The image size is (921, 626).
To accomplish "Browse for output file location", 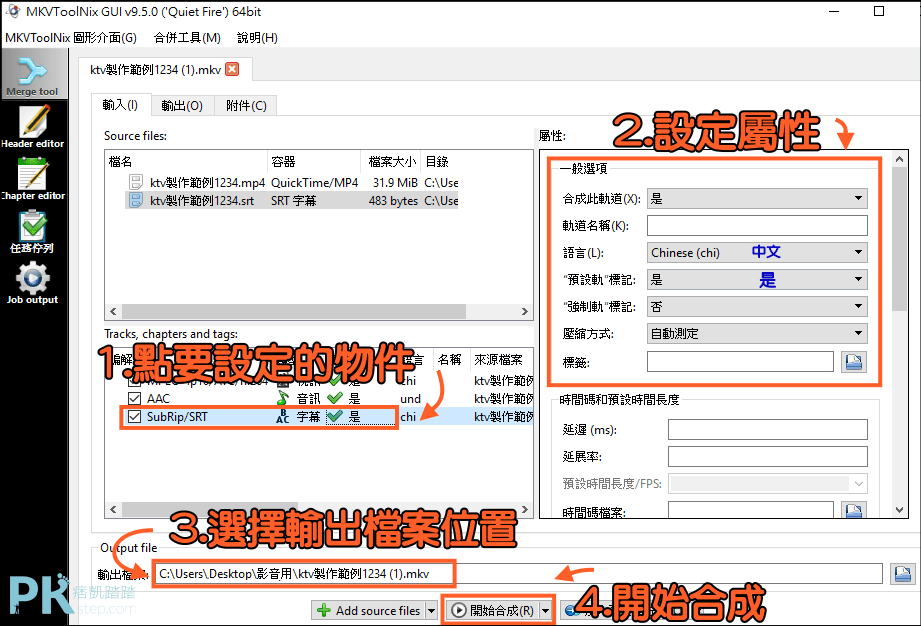I will point(902,574).
